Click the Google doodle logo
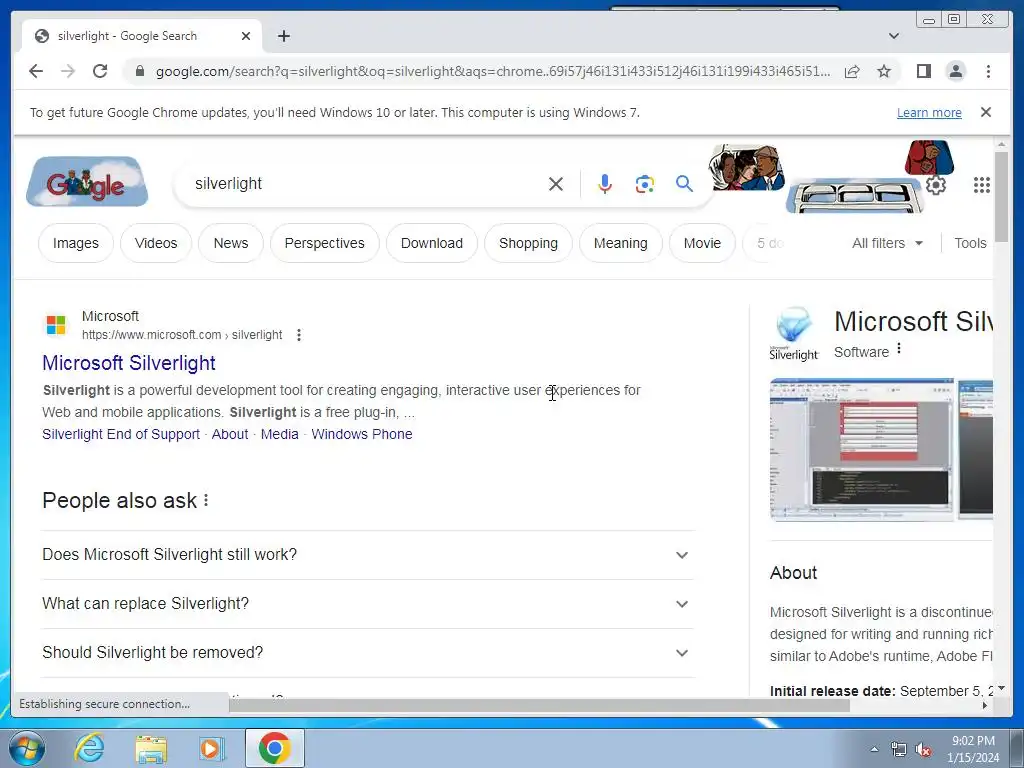The image size is (1024, 768). (x=87, y=182)
